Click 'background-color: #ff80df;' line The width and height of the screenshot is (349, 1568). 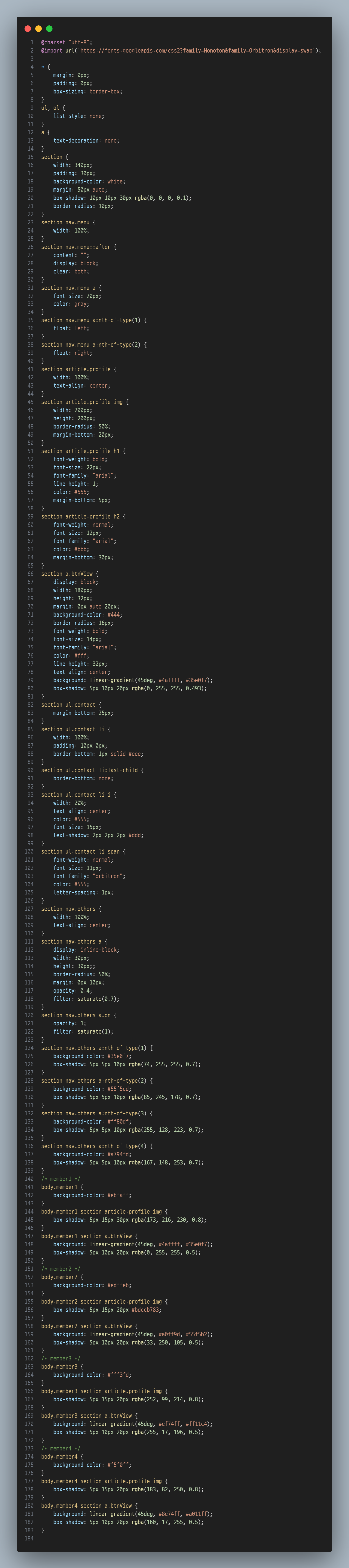[x=93, y=1122]
